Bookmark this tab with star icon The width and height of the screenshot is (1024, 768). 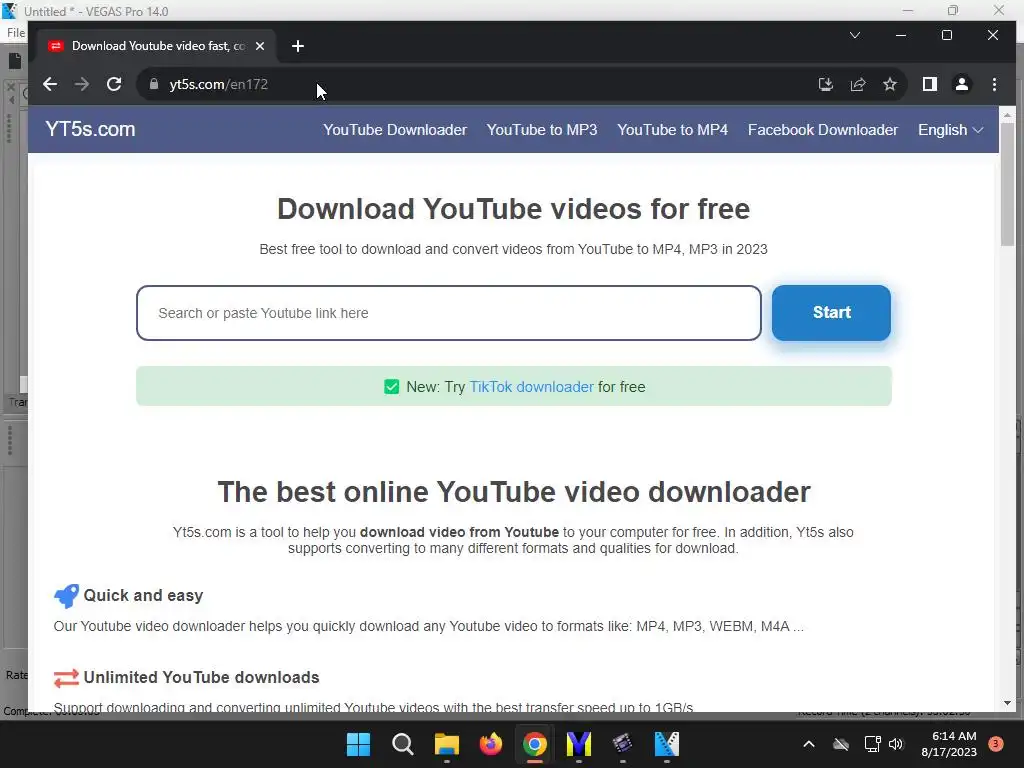889,84
